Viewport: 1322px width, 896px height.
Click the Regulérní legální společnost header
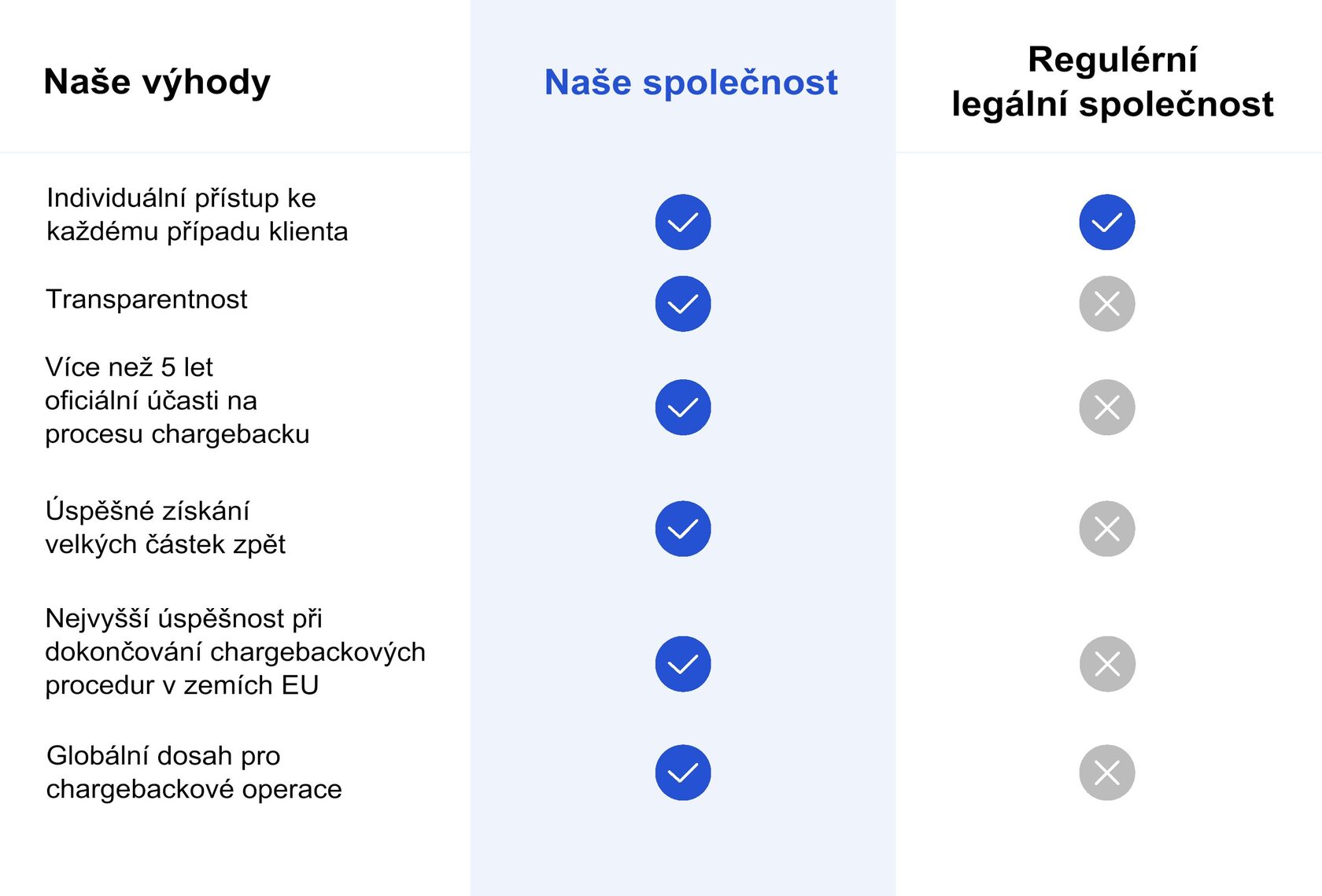click(x=1112, y=82)
